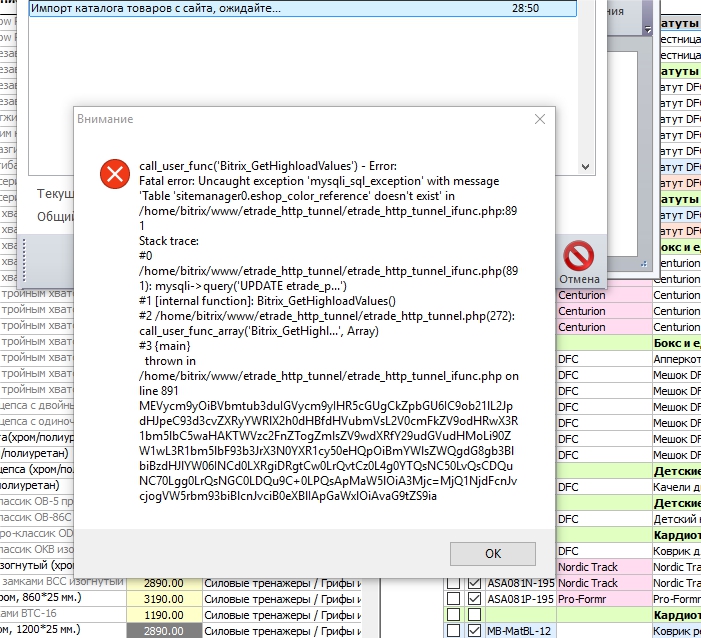The width and height of the screenshot is (701, 638).
Task: Click the 'Качели д' product name cell
Action: (677, 487)
